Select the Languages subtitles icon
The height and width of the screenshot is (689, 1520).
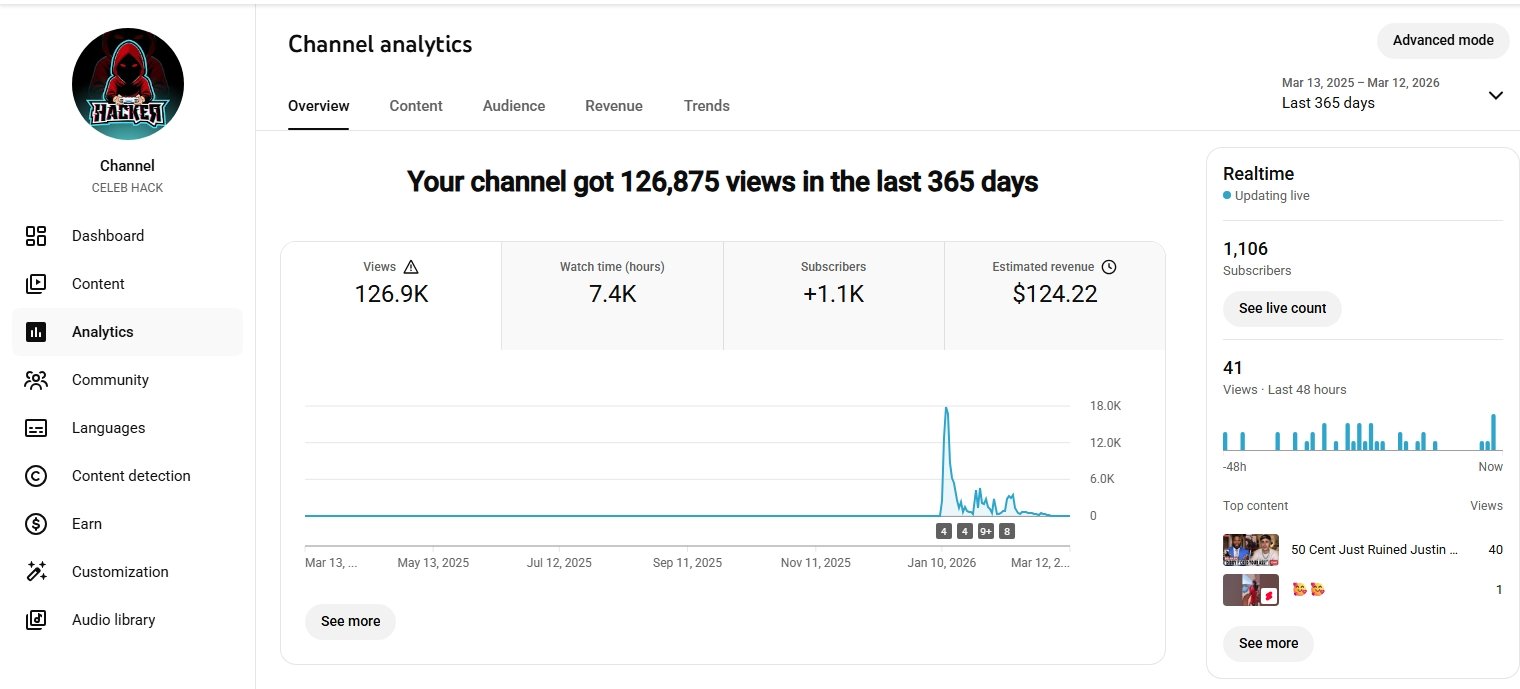pos(36,428)
